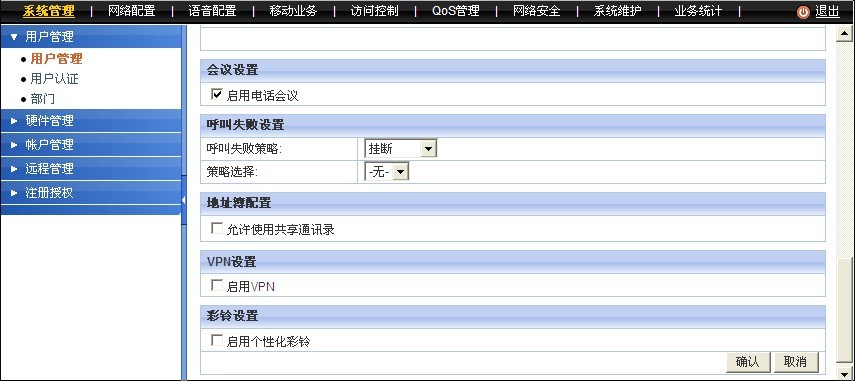855x381 pixels.
Task: Expand the 帐户管理 sidebar section
Action: coord(91,145)
